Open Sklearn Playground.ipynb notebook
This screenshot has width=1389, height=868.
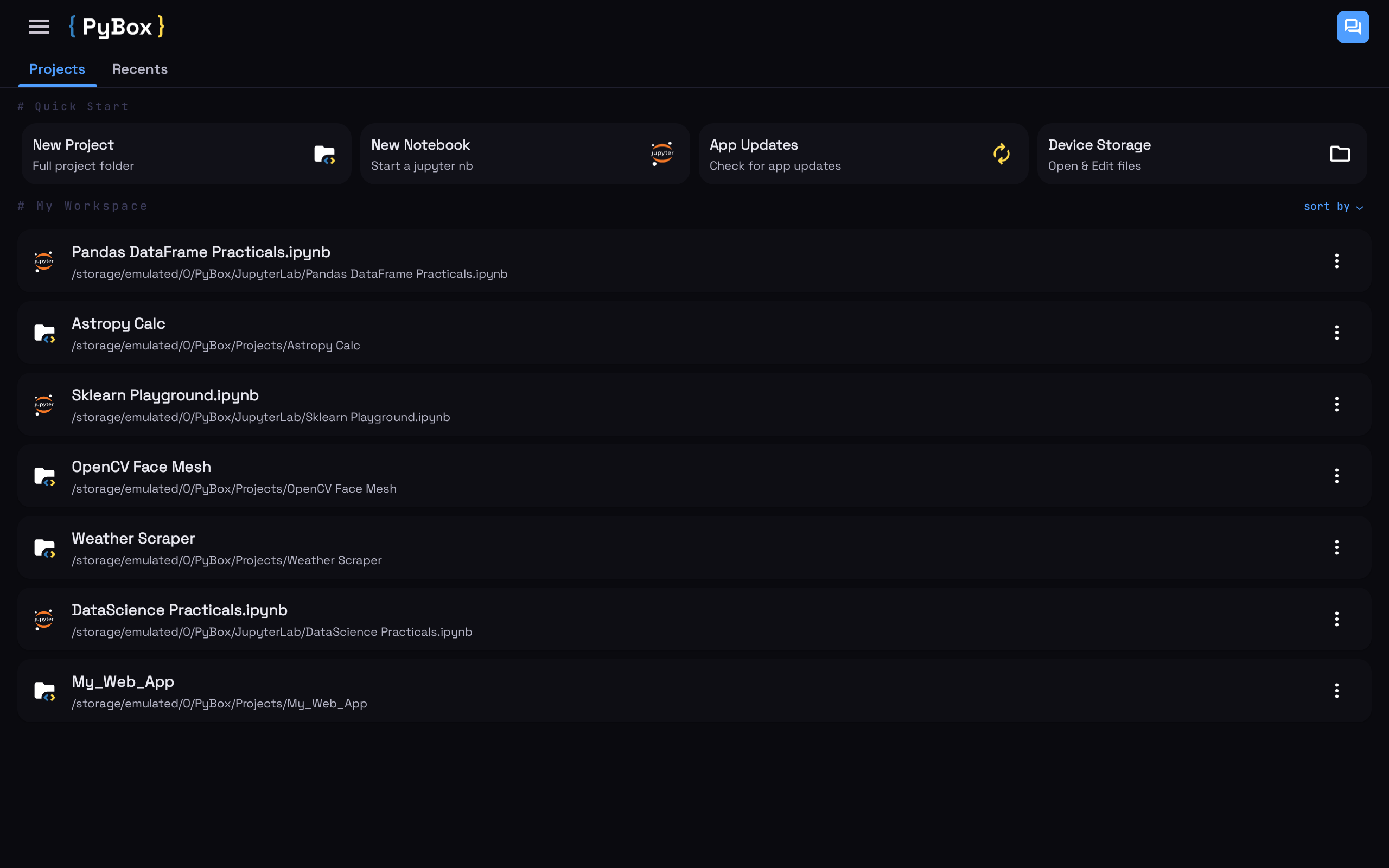click(x=694, y=405)
